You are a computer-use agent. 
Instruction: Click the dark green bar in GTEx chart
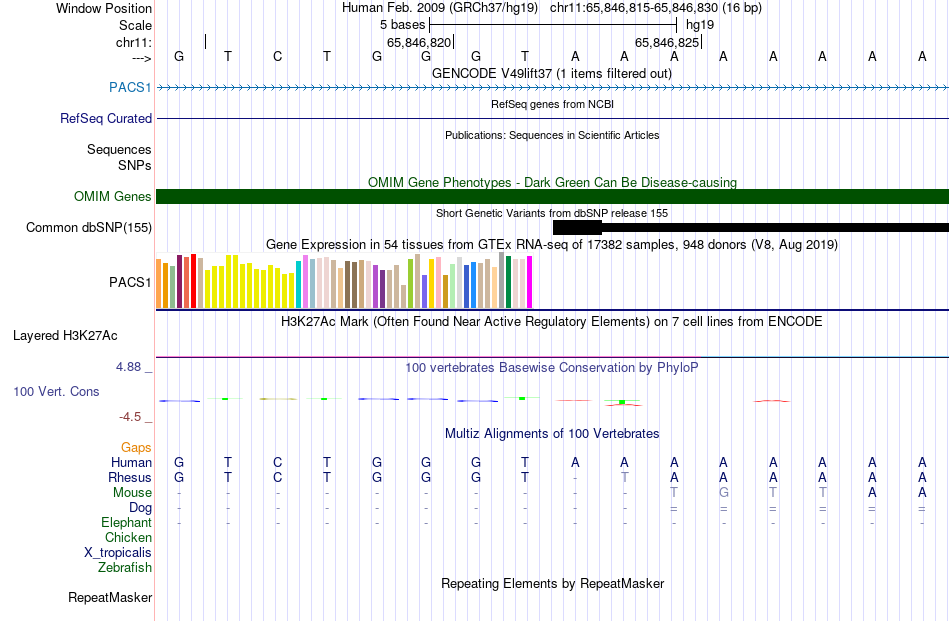(508, 282)
